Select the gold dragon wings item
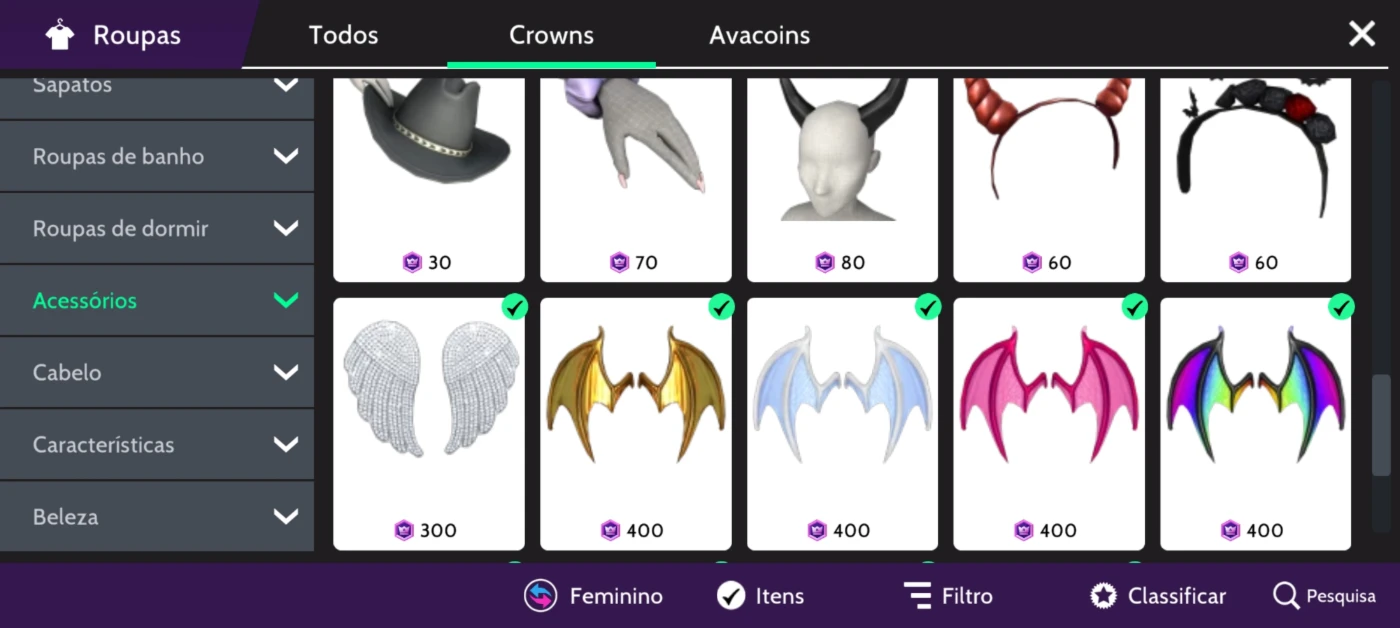 (x=635, y=424)
